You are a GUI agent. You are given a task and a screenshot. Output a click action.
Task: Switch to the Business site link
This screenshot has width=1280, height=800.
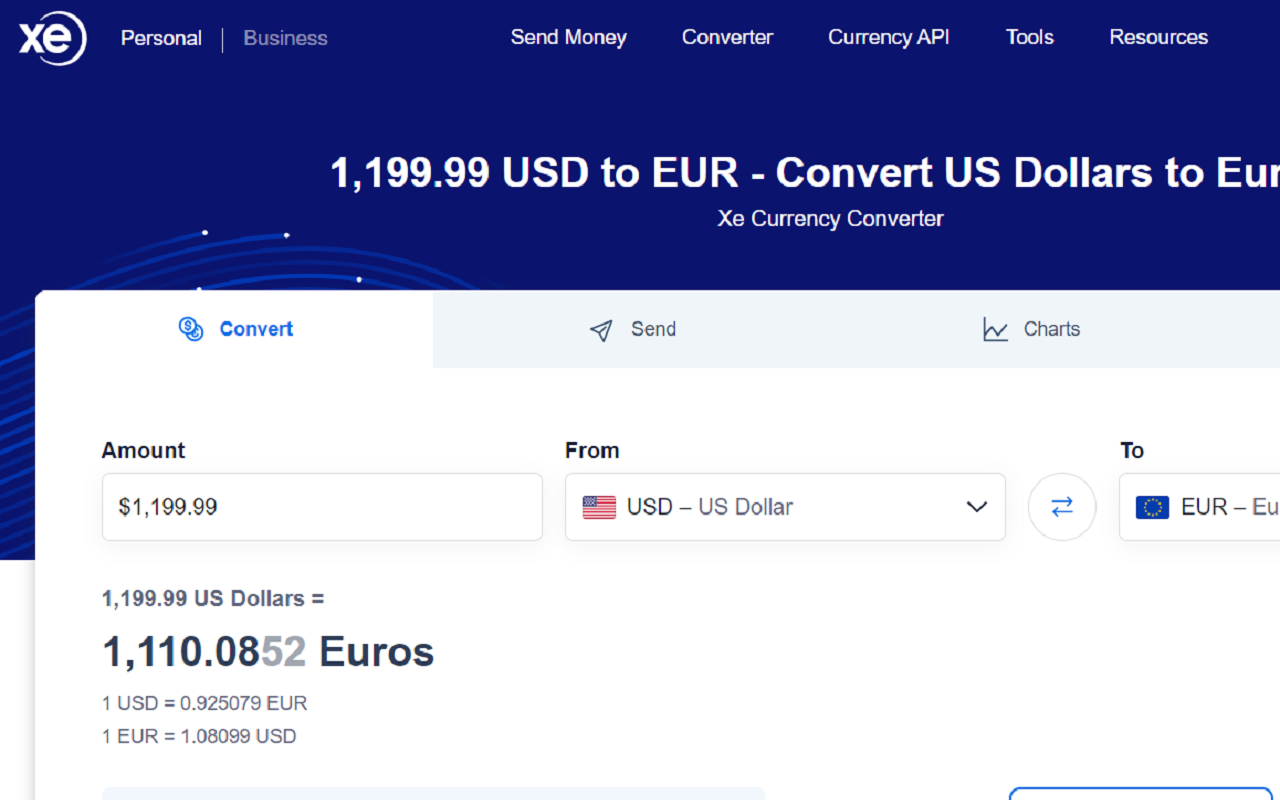click(285, 38)
